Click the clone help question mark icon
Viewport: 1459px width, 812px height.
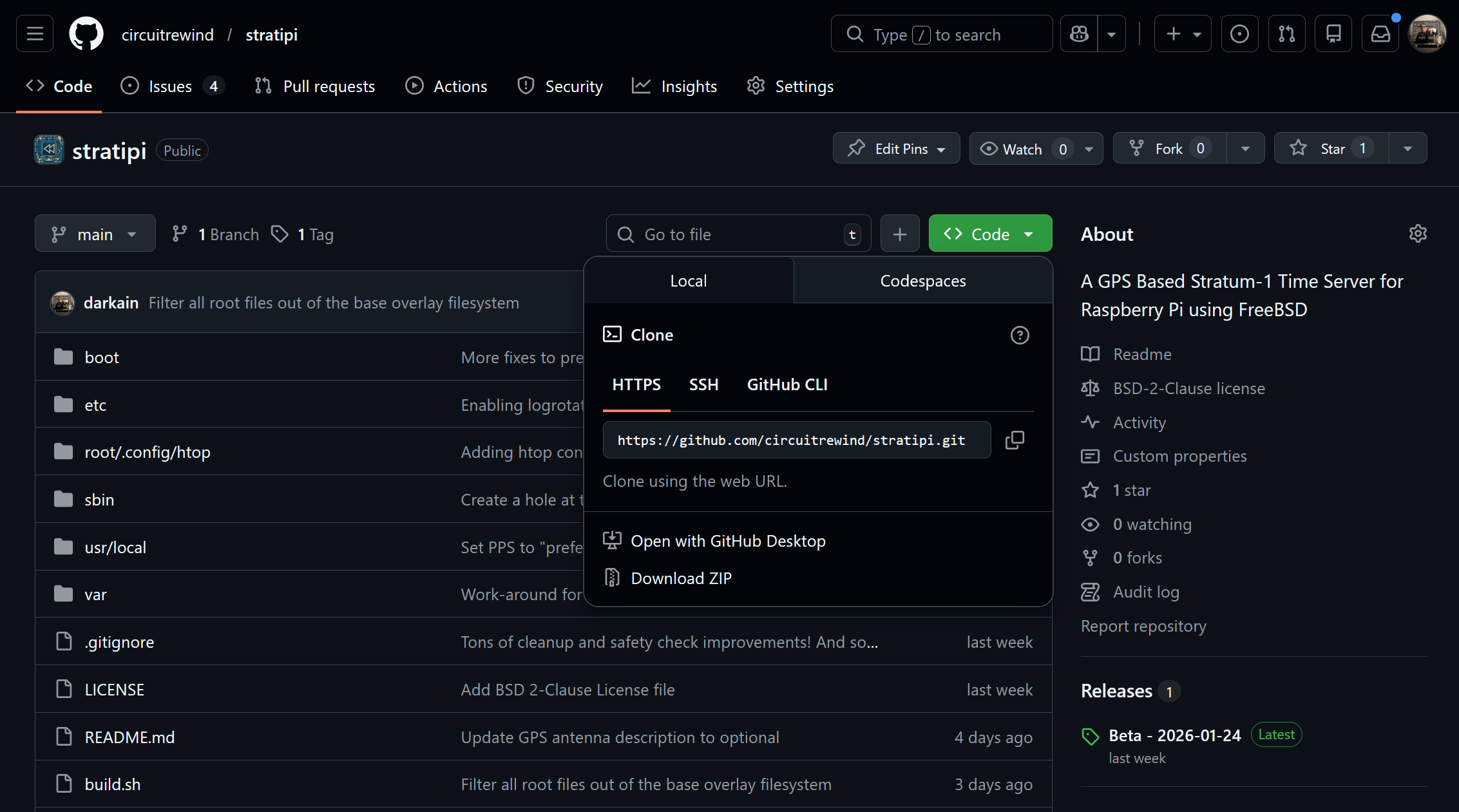1019,335
